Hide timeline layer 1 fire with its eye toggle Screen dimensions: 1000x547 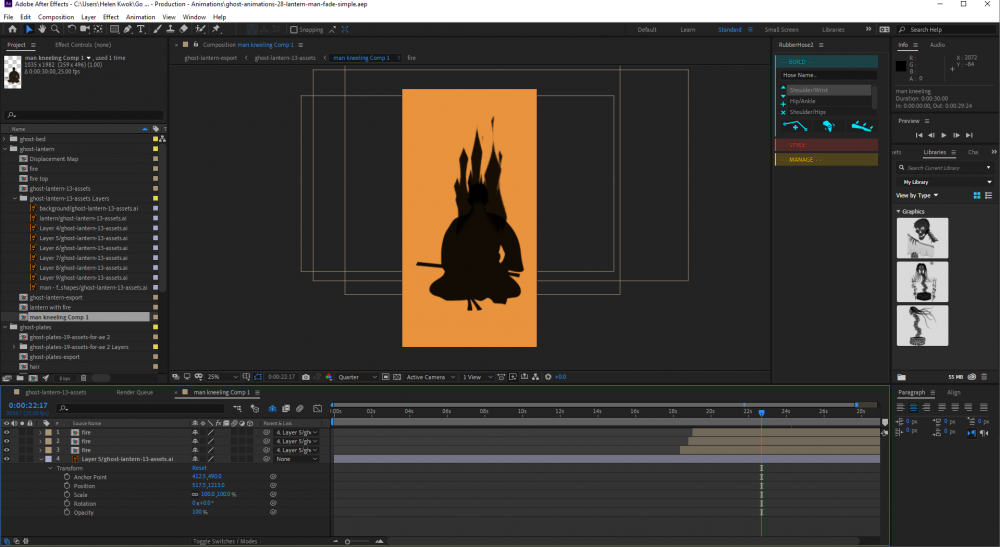pos(7,432)
